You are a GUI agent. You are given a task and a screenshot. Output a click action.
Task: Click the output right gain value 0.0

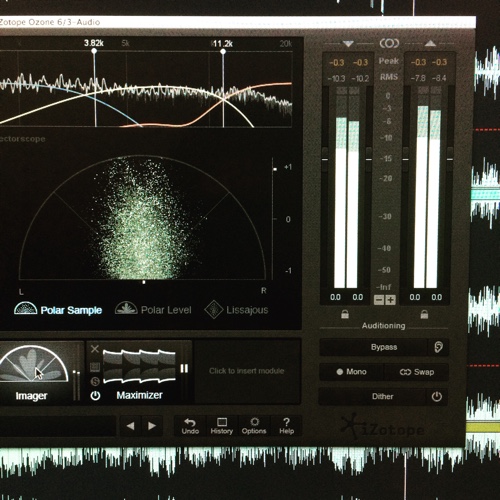coord(437,297)
